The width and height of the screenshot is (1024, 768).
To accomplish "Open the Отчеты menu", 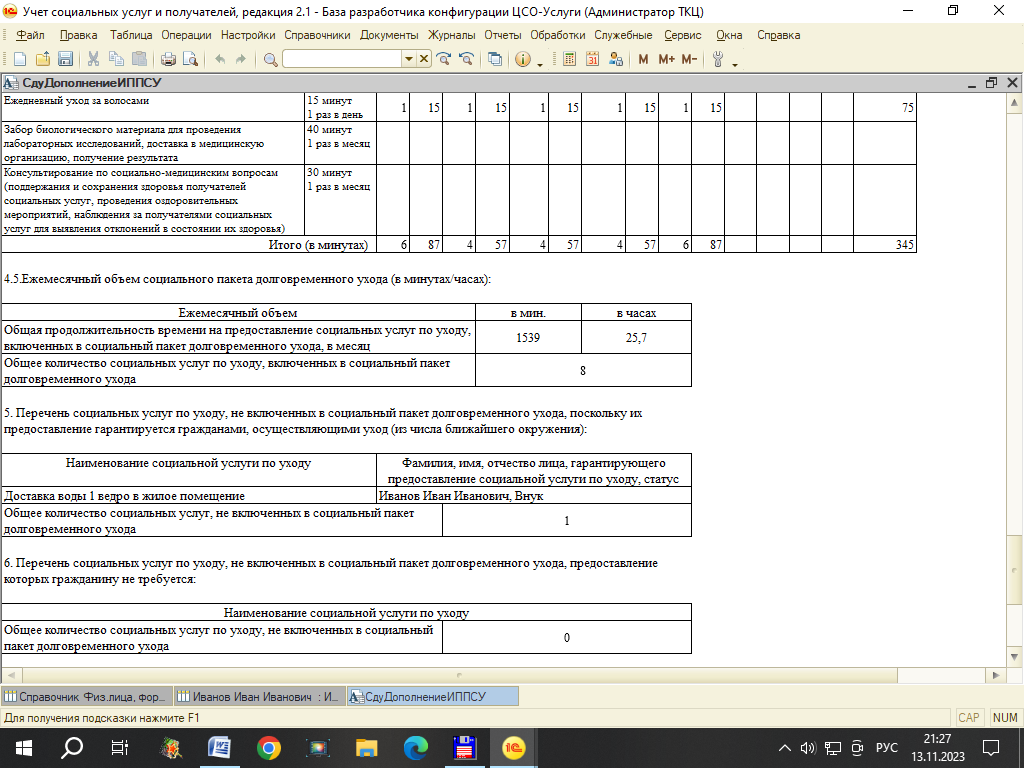I will [502, 35].
